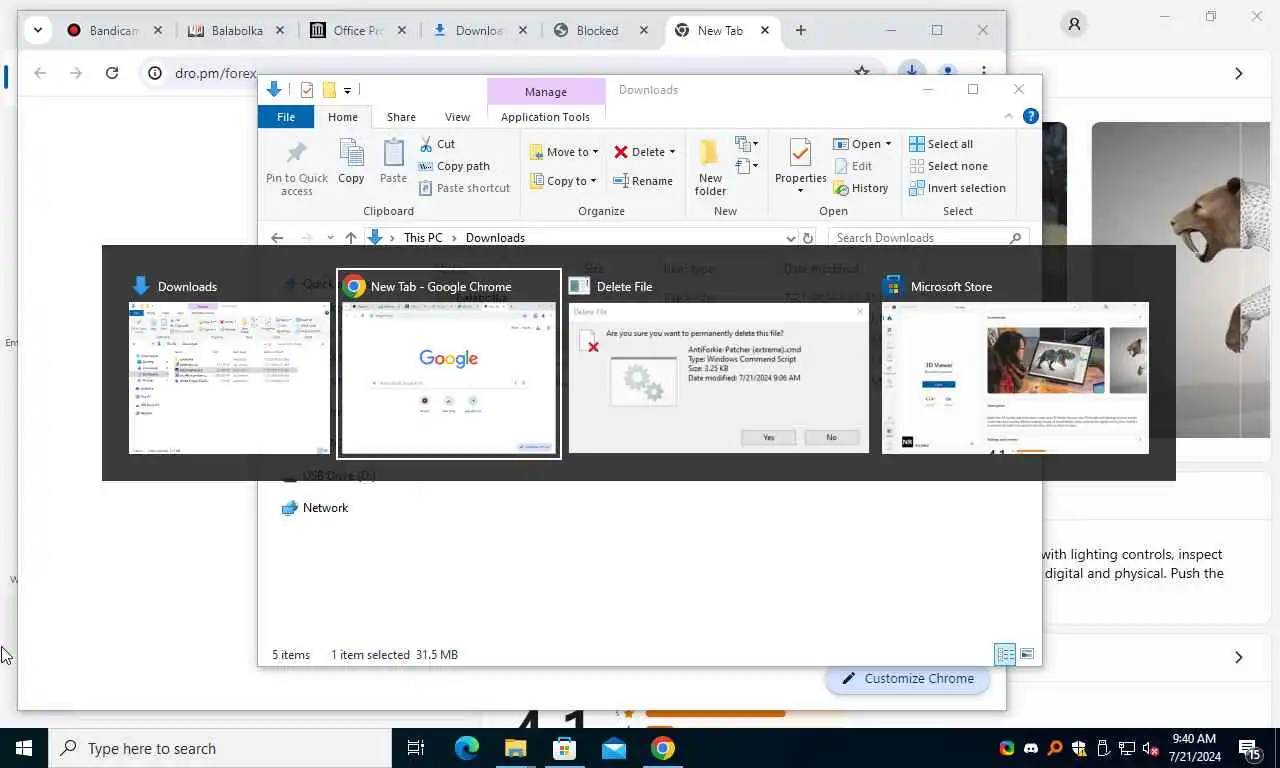Open the Copy to dropdown
This screenshot has height=768, width=1280.
tap(565, 181)
